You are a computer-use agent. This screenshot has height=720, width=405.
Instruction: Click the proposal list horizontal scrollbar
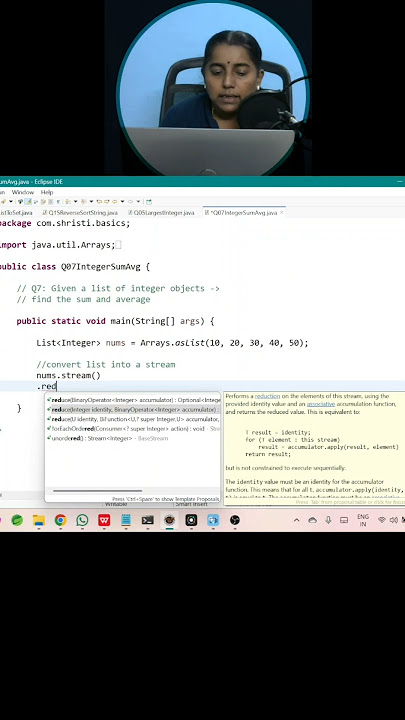pos(97,491)
